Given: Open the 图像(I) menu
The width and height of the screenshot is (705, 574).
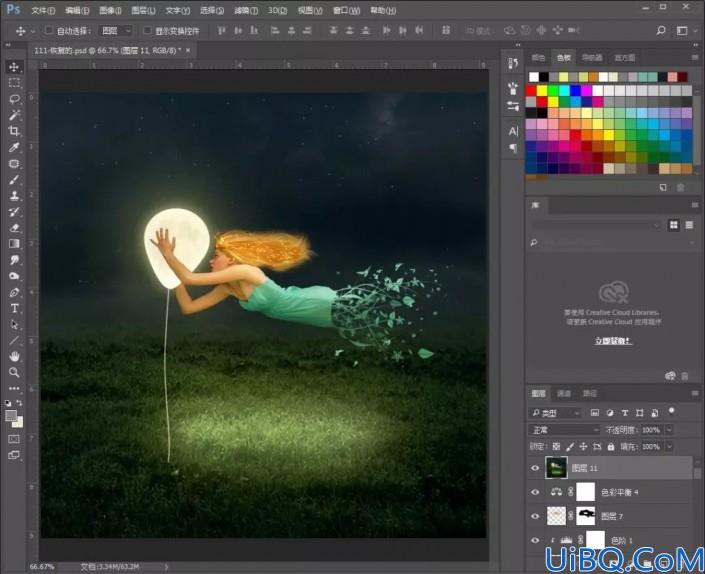Looking at the screenshot, I should [x=110, y=10].
